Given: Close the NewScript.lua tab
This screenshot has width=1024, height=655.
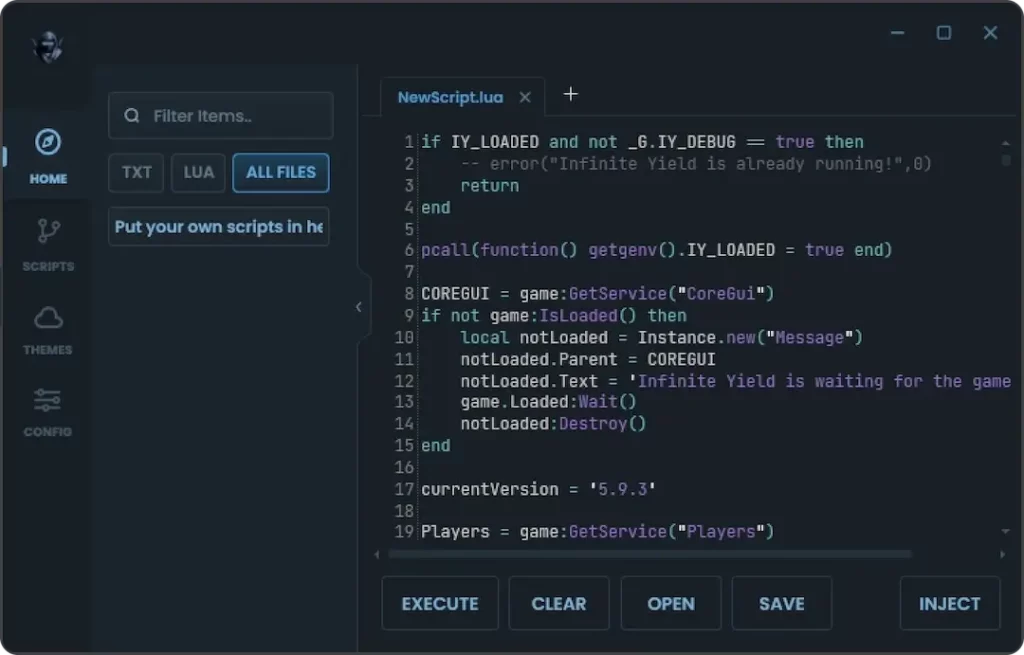Looking at the screenshot, I should (x=525, y=97).
